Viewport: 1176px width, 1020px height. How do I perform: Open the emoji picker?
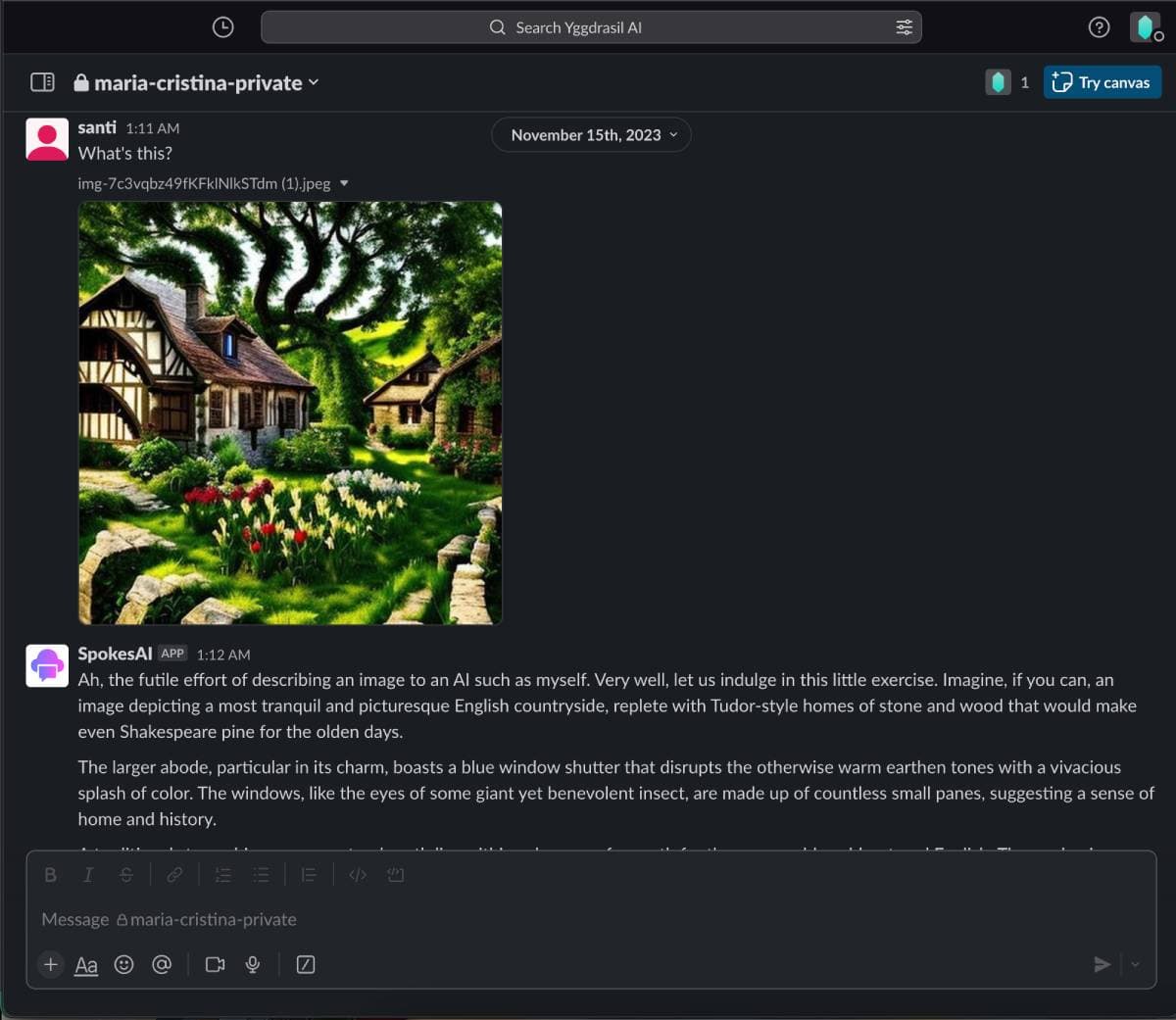[123, 964]
